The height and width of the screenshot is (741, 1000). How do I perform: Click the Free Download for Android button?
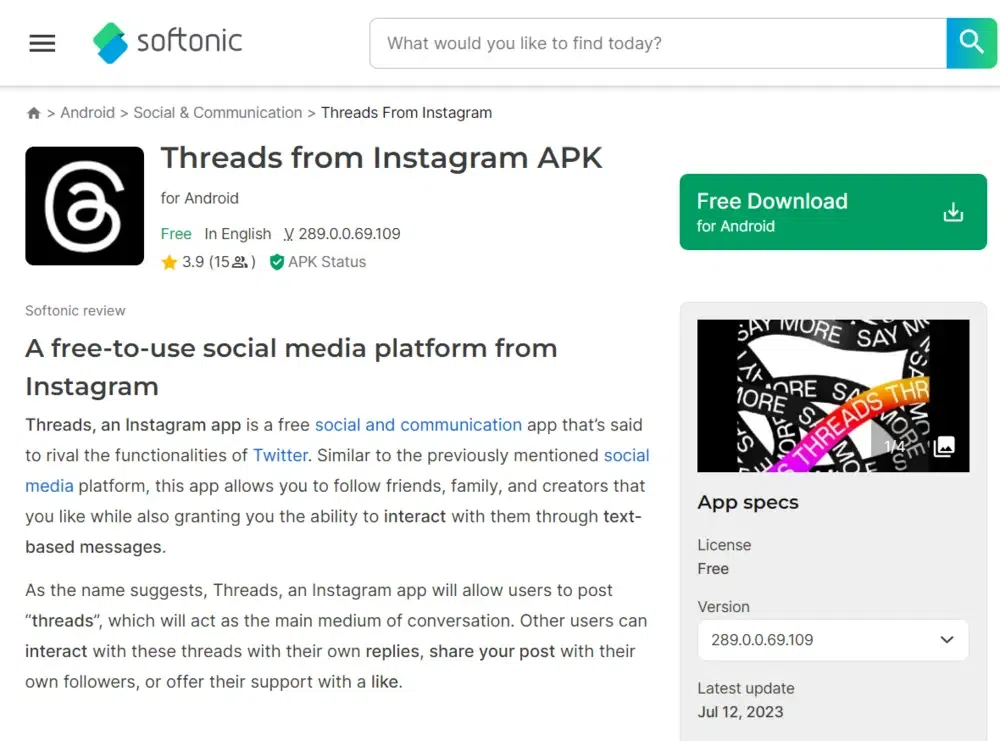832,212
